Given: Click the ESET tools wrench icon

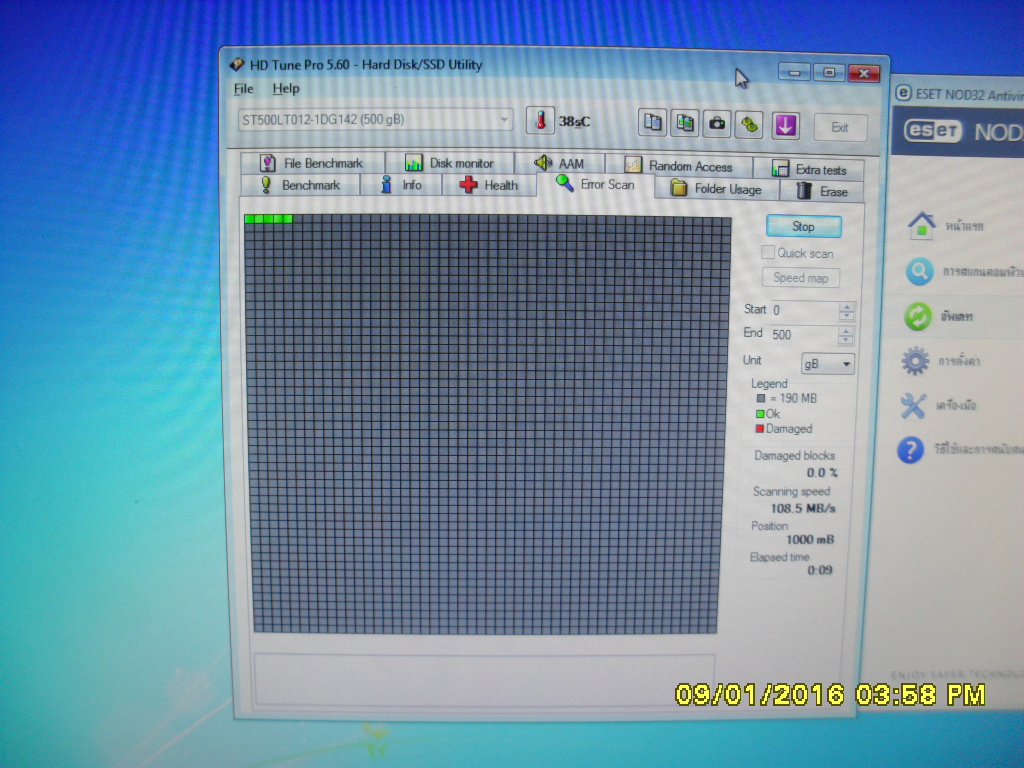Looking at the screenshot, I should [x=913, y=406].
